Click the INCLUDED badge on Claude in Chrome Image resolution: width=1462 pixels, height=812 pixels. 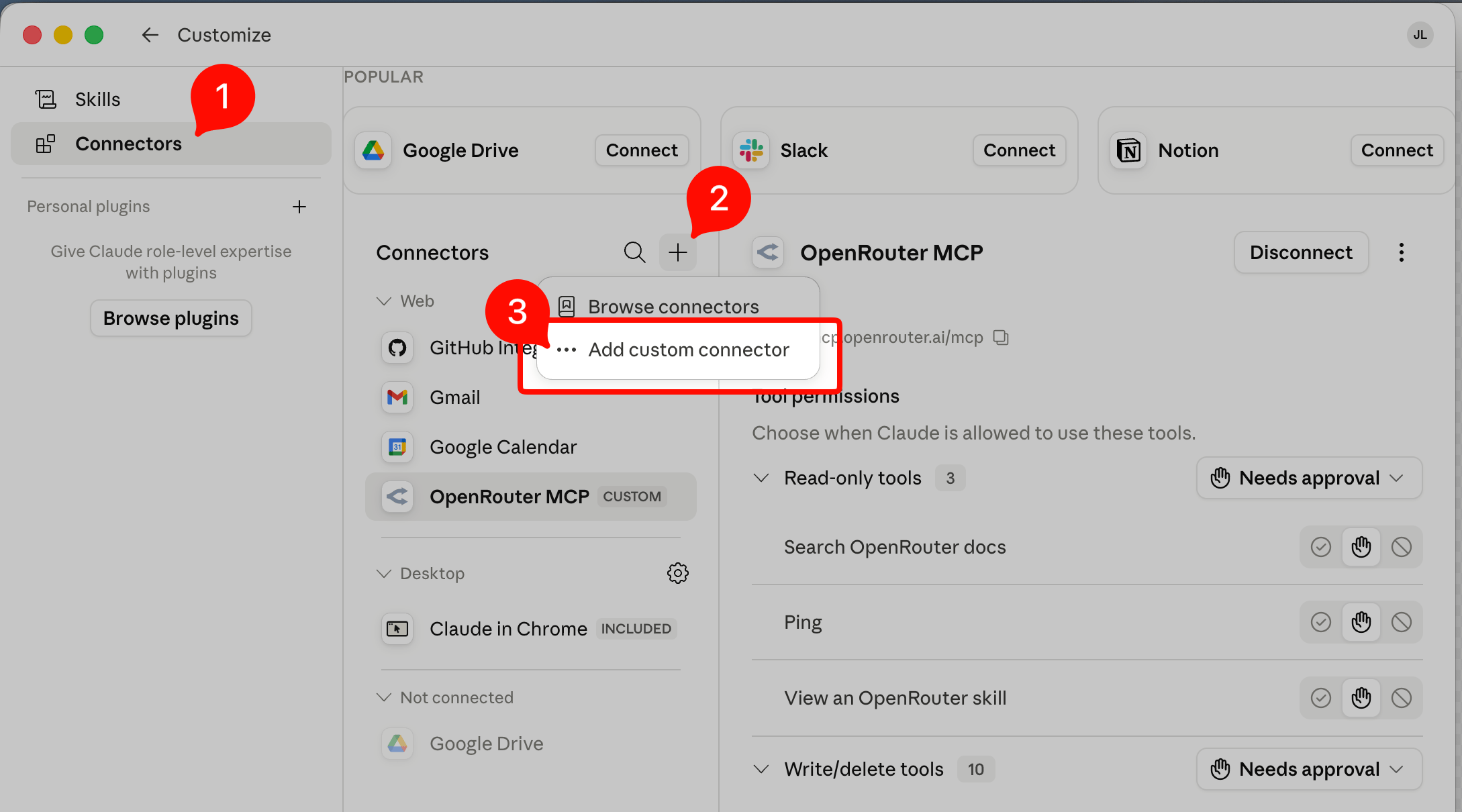636,629
